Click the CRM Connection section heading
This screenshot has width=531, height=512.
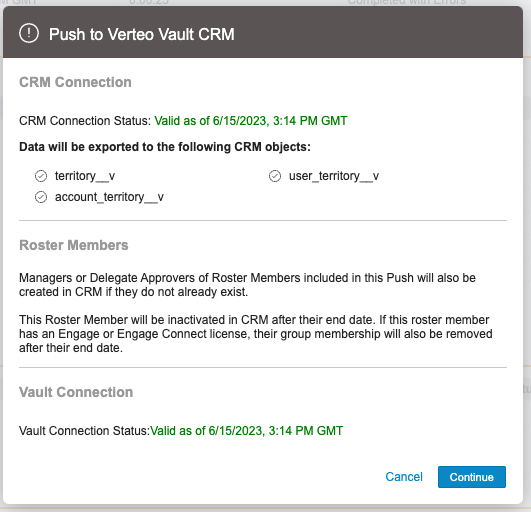pyautogui.click(x=75, y=82)
